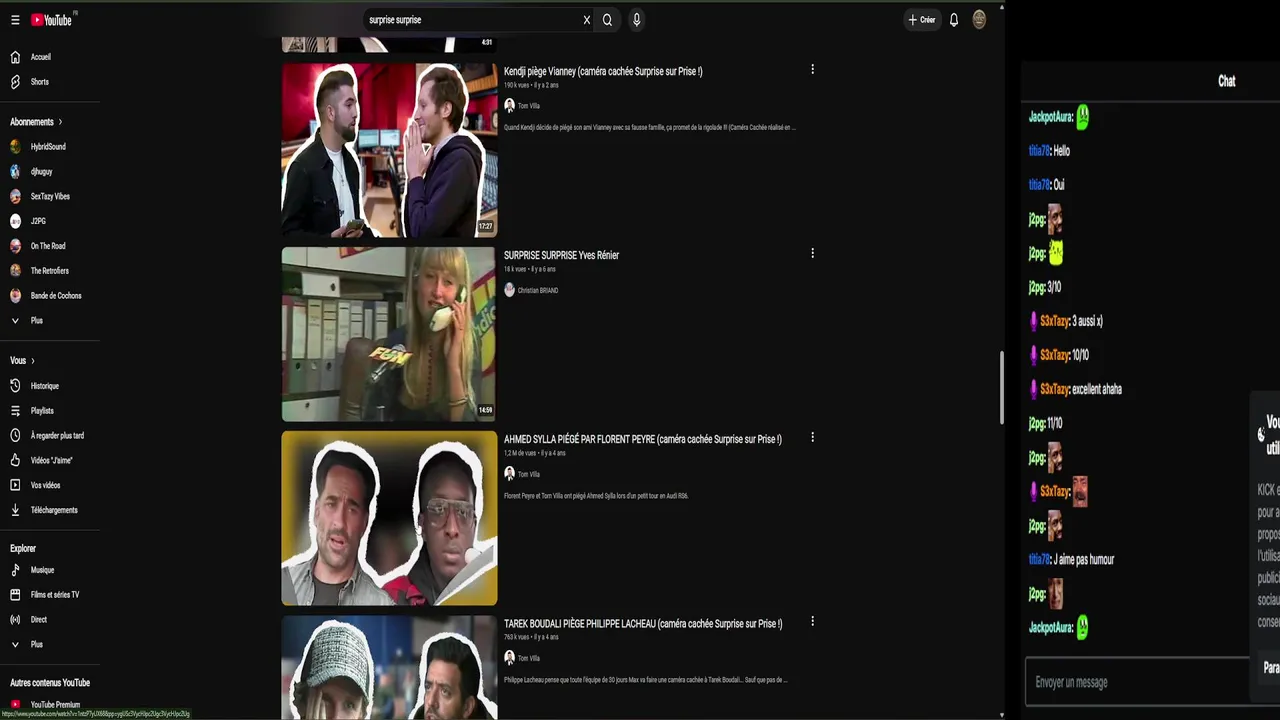The width and height of the screenshot is (1280, 720).
Task: Open options for Yves Rénier video
Action: pos(812,254)
